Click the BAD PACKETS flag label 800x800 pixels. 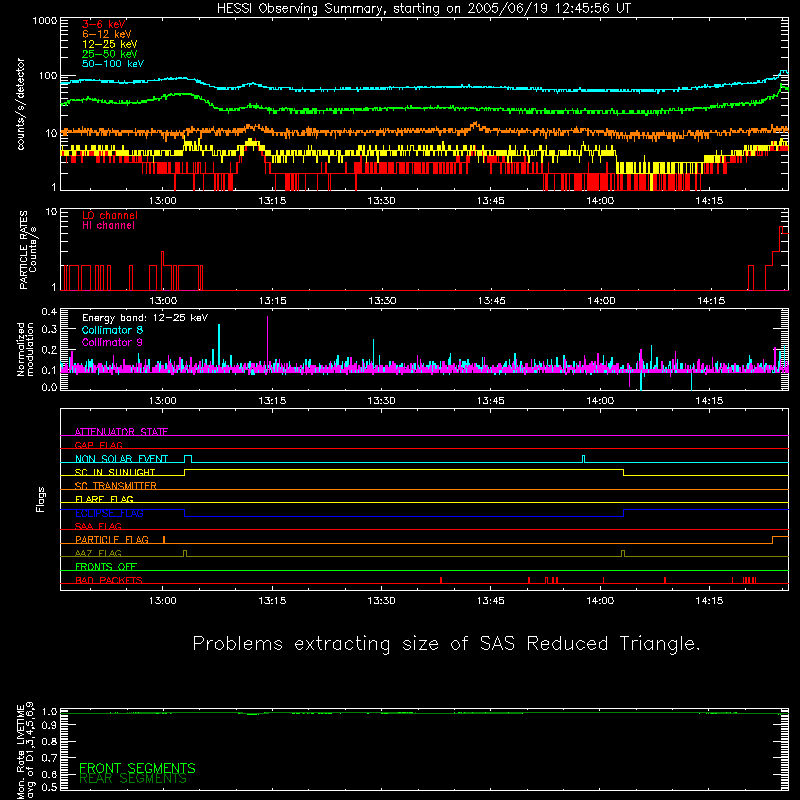point(109,580)
